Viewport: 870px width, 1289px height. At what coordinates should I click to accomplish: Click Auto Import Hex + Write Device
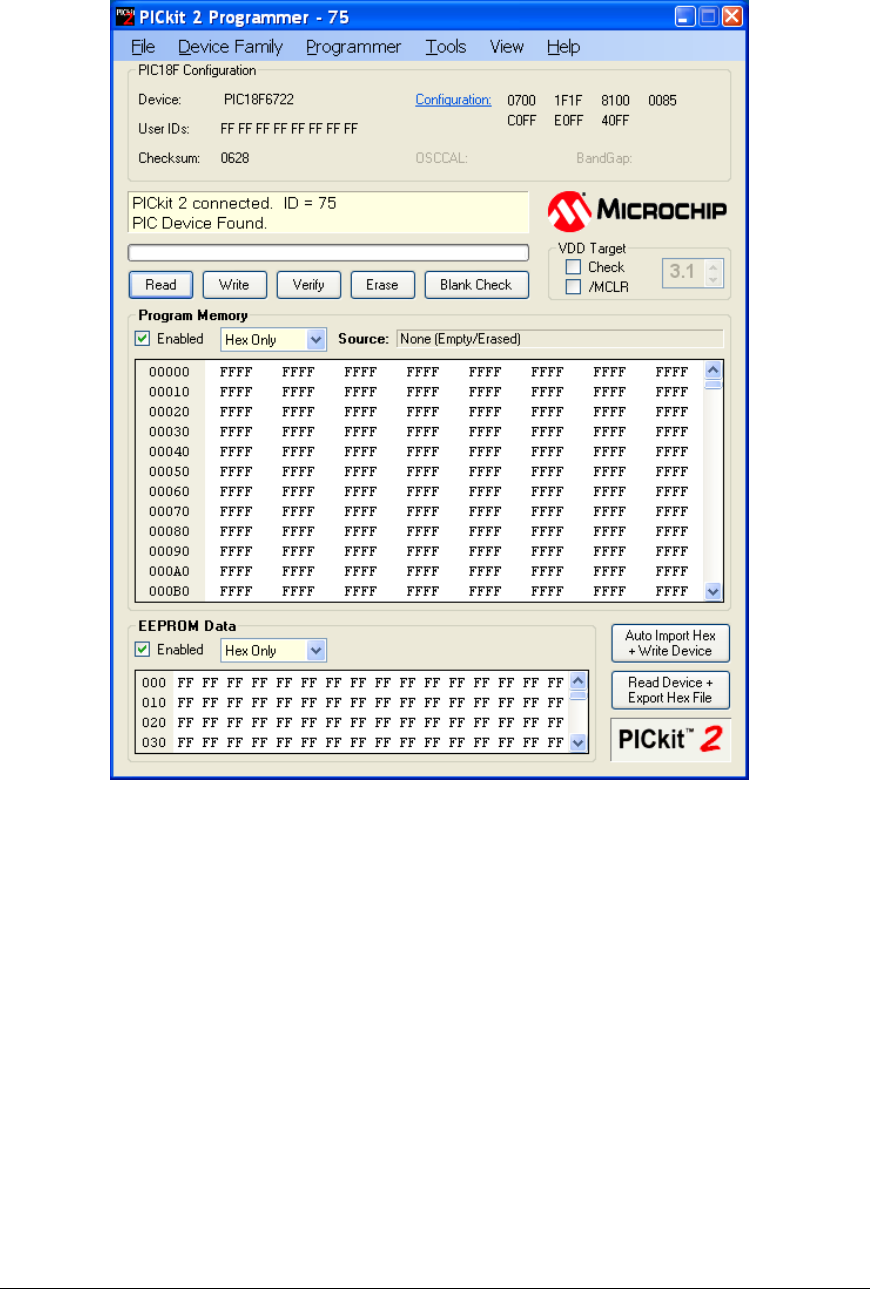[x=671, y=643]
